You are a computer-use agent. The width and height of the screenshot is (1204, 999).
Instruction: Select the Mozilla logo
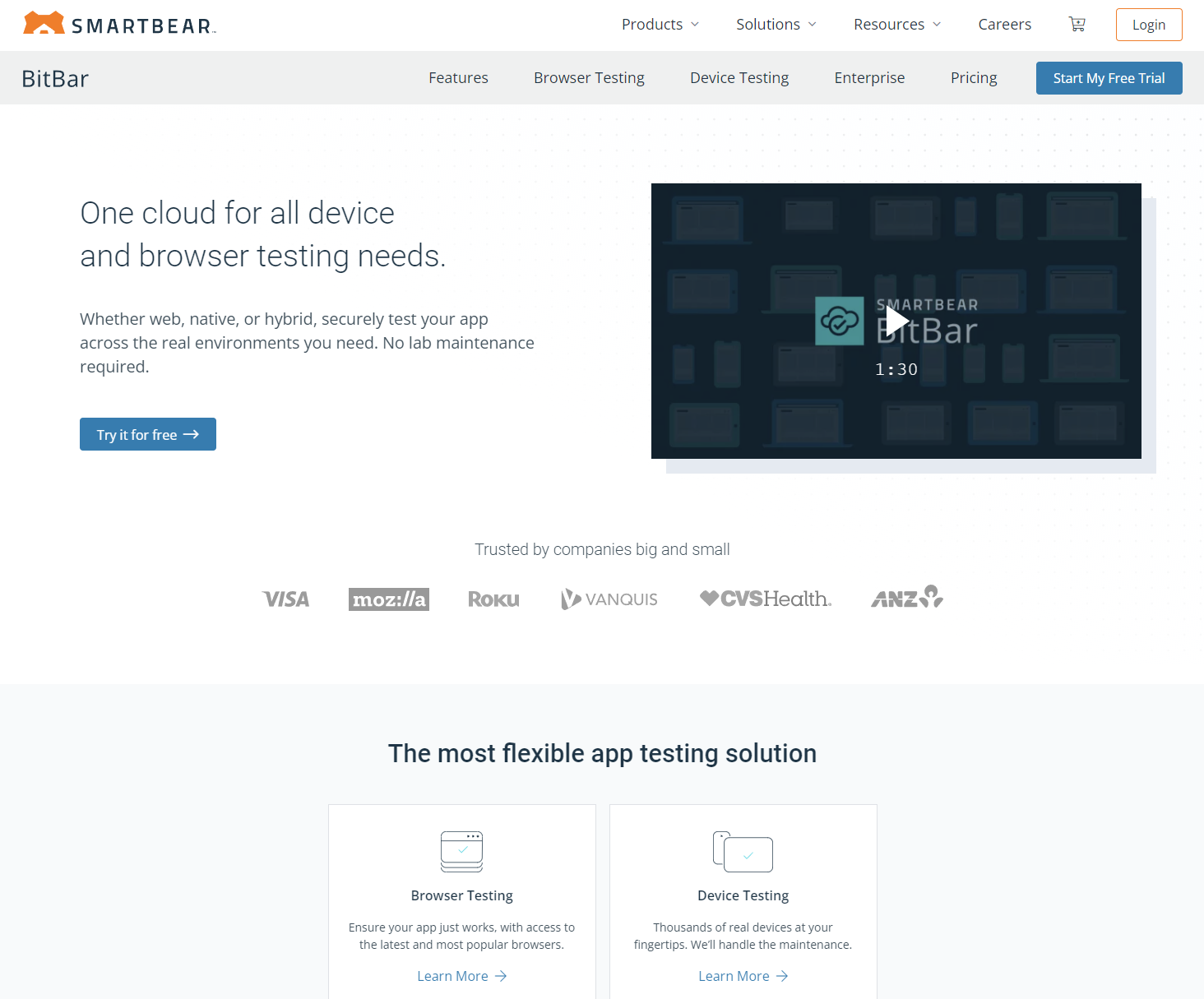pos(388,599)
